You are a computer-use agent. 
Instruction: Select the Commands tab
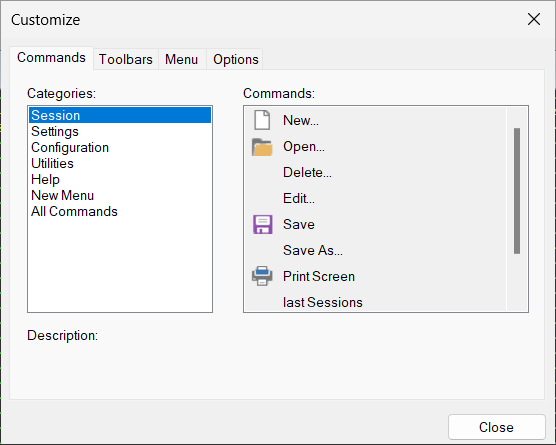pos(51,57)
